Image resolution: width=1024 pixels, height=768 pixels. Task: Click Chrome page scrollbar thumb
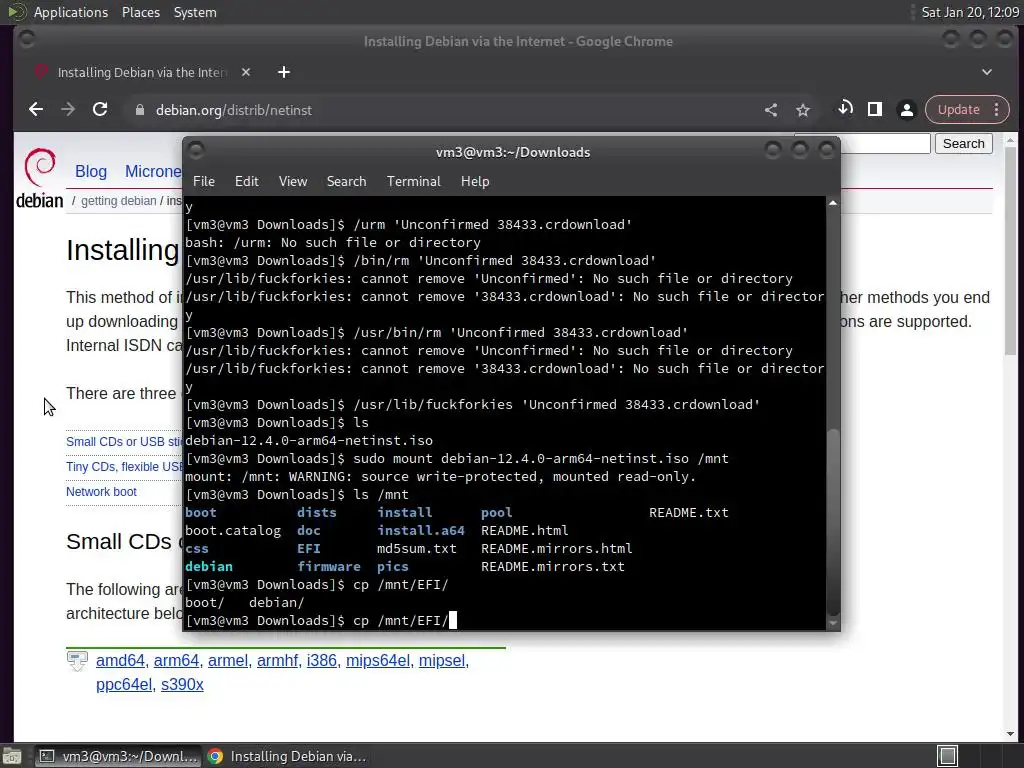(x=1010, y=251)
